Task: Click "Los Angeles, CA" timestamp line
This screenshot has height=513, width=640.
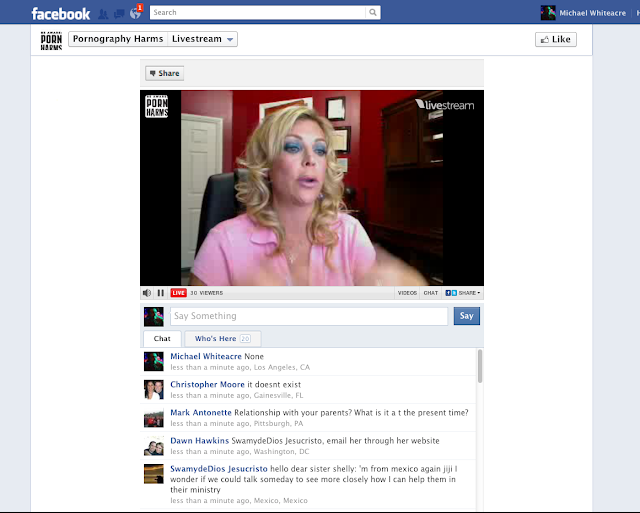Action: (x=240, y=367)
